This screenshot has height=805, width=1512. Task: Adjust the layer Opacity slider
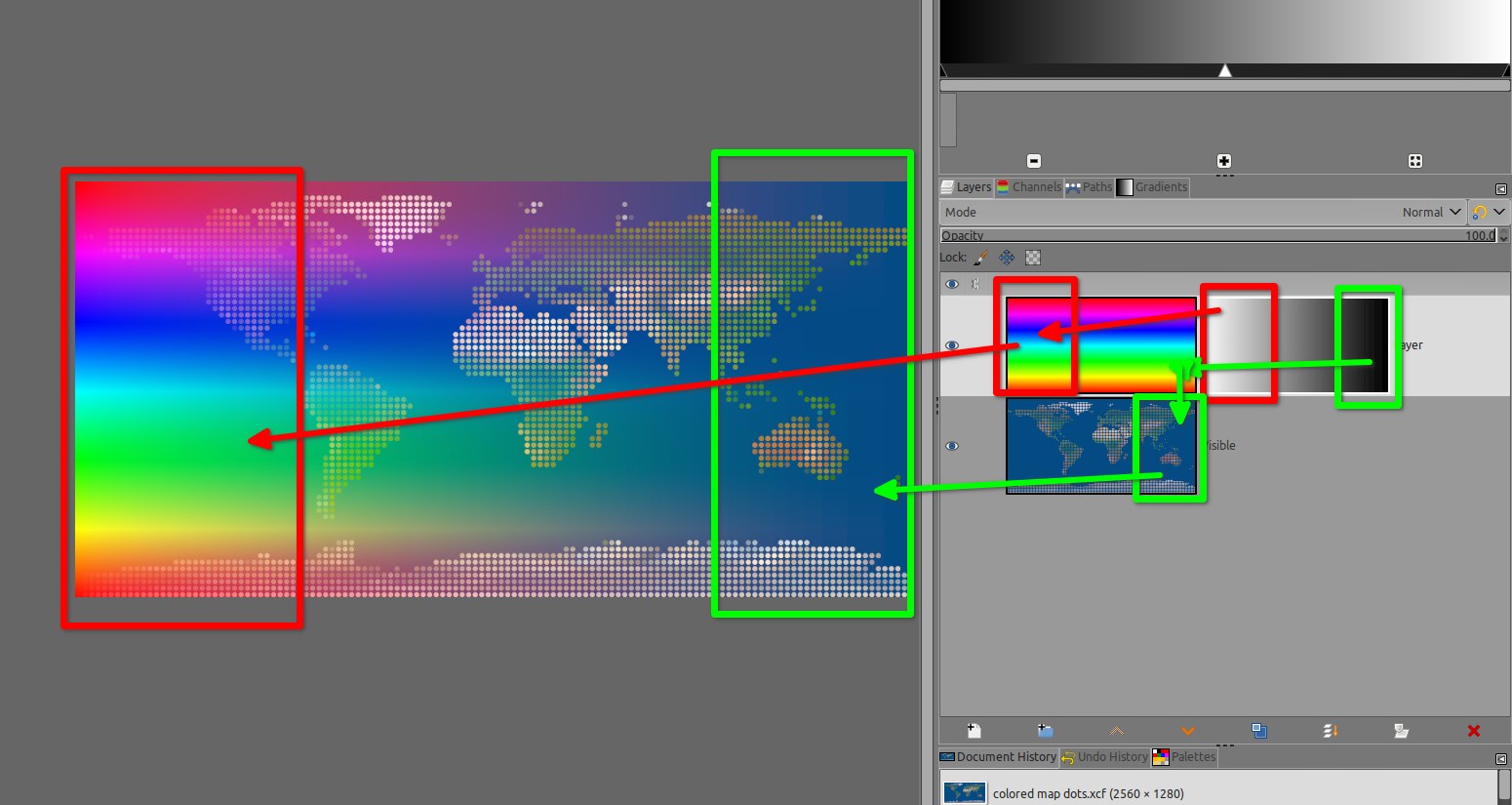[1217, 235]
